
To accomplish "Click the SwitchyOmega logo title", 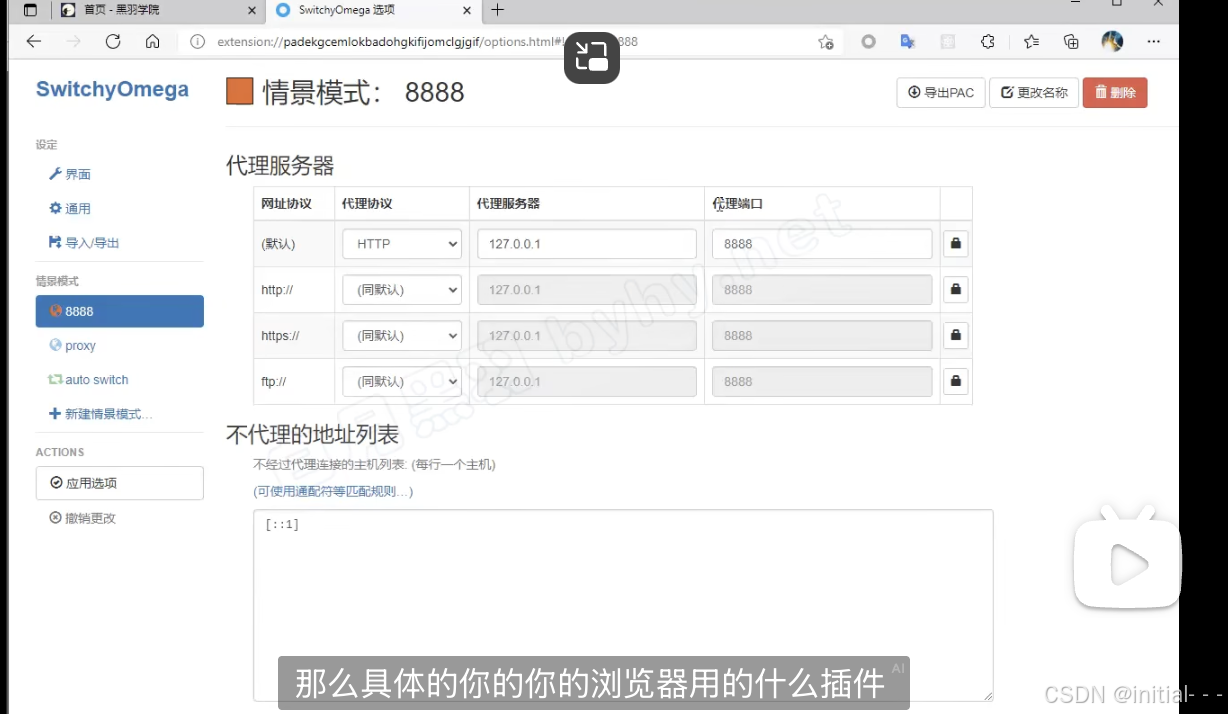I will (x=112, y=90).
